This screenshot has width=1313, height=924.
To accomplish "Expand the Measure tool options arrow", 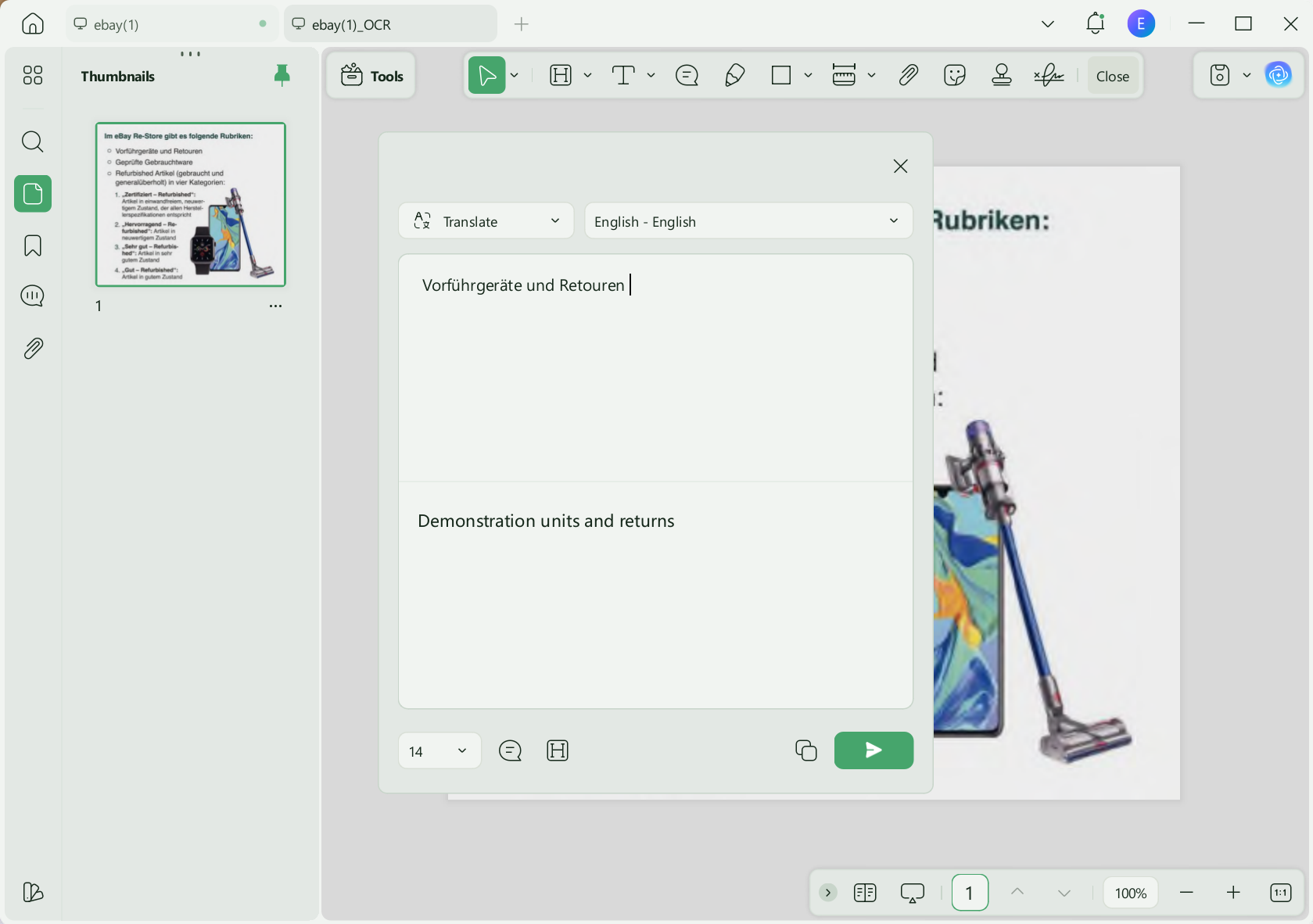I will [871, 75].
